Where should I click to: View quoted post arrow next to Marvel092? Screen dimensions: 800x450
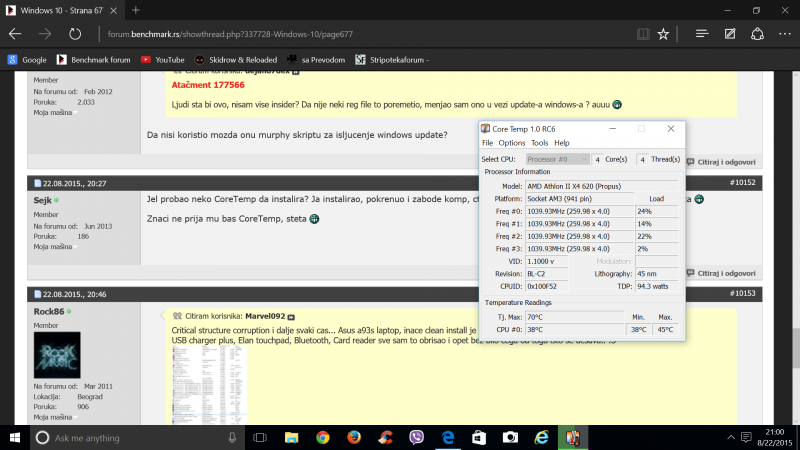tap(291, 317)
